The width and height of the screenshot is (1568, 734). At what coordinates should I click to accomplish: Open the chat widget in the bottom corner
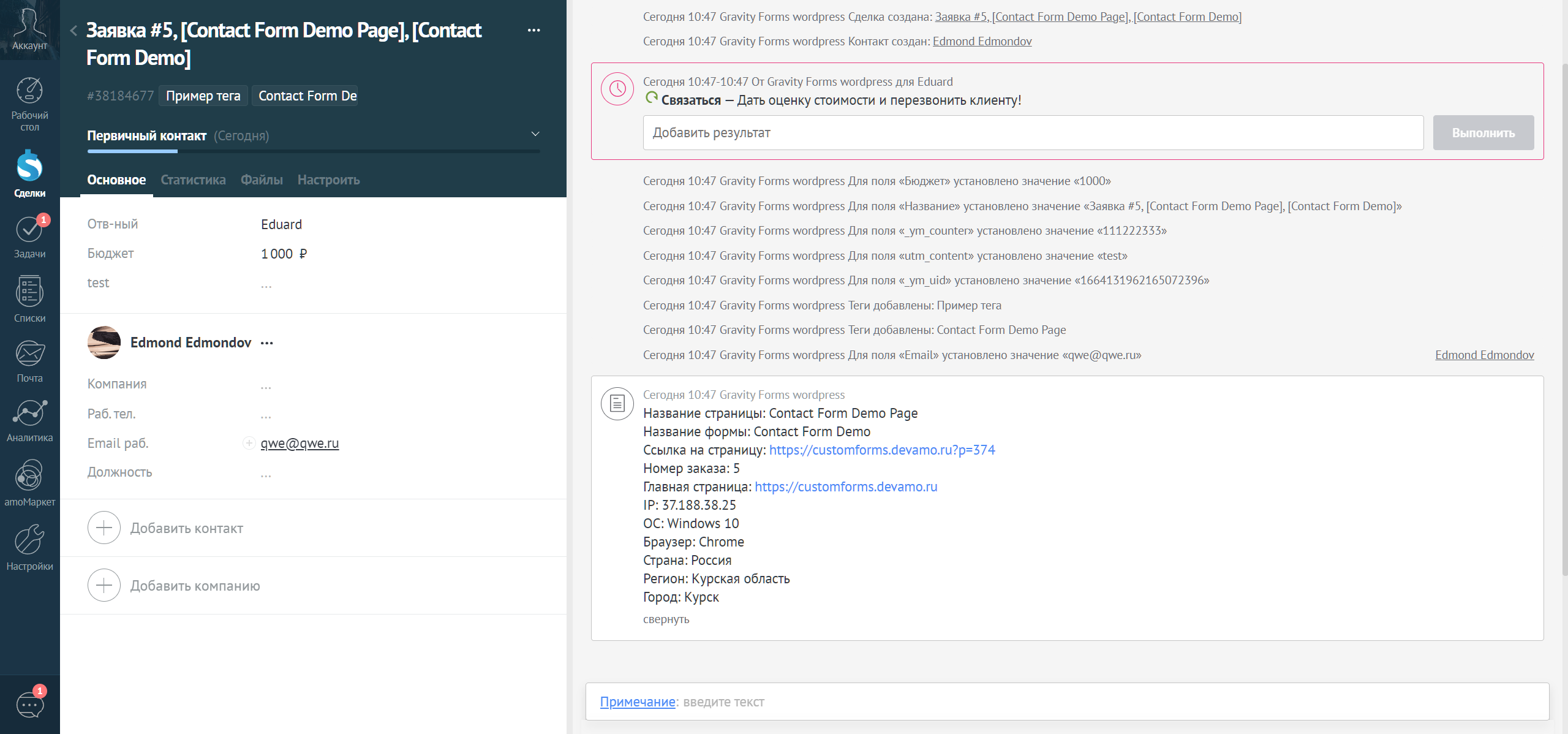point(29,705)
